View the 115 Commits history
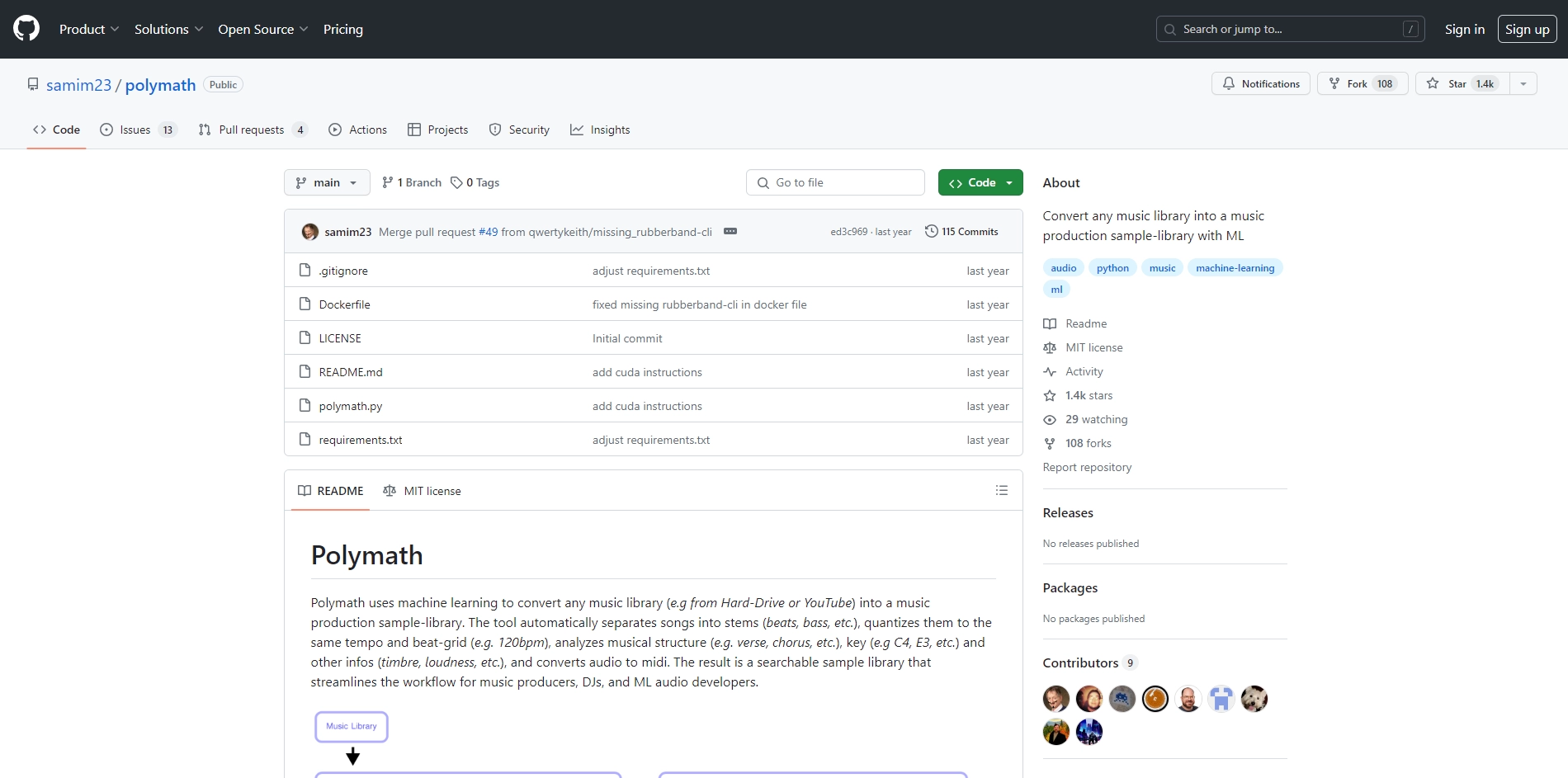This screenshot has width=1568, height=778. pyautogui.click(x=961, y=232)
